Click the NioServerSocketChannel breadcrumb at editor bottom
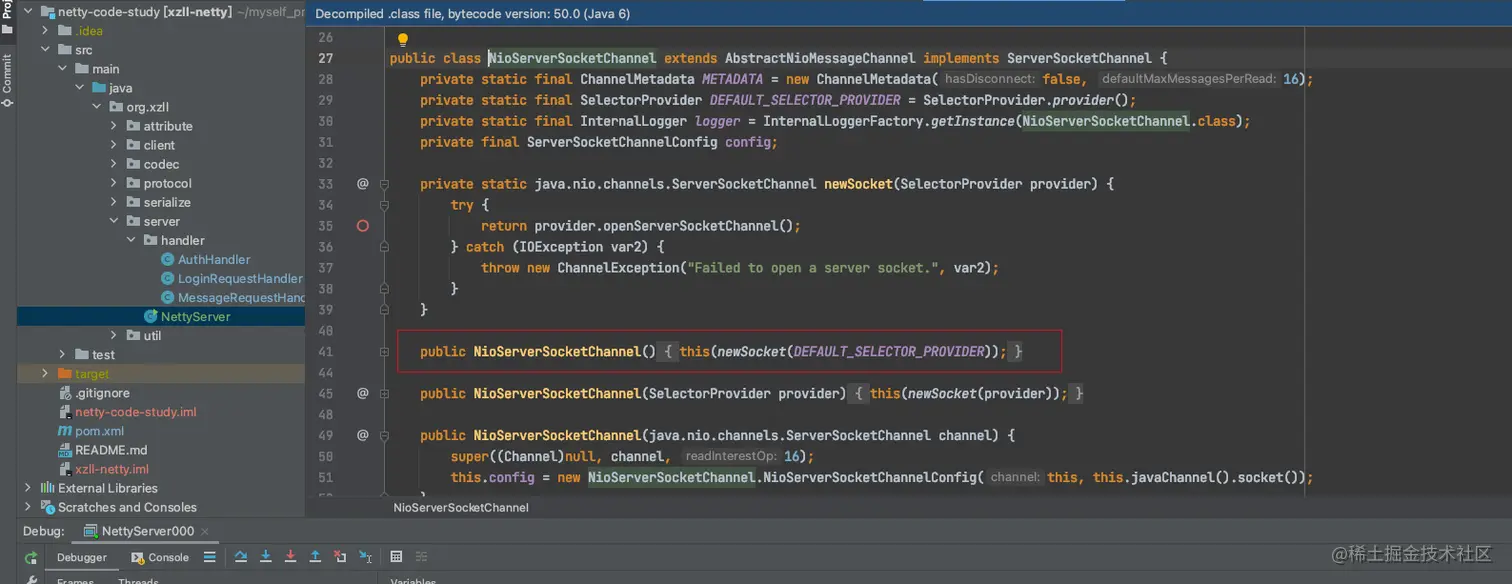1512x584 pixels. [461, 507]
